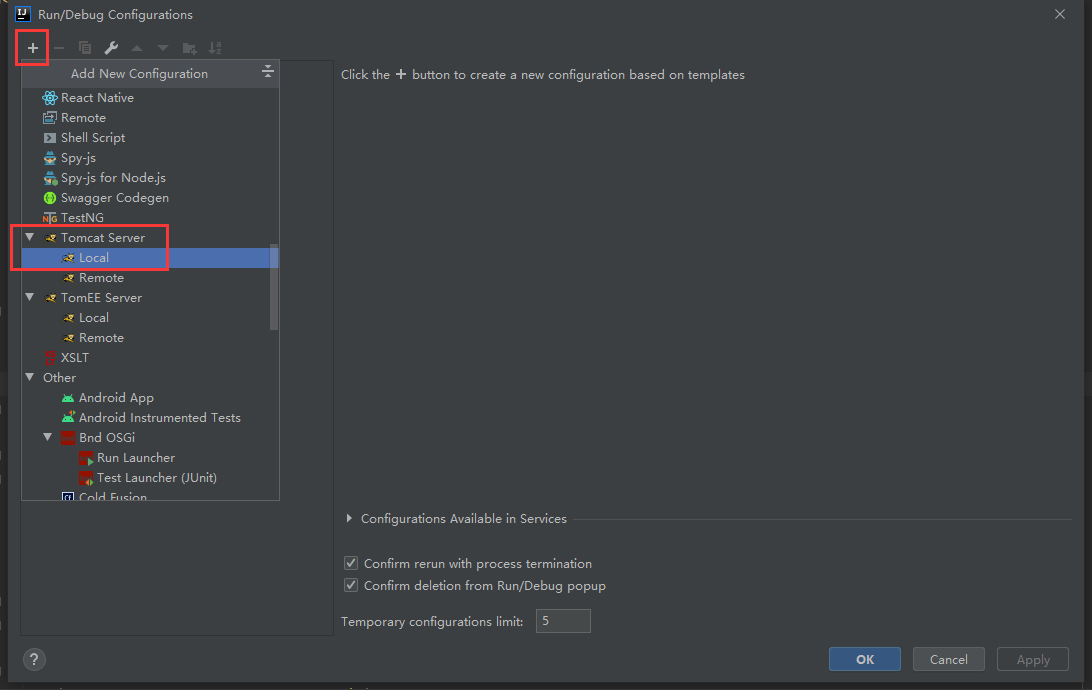Click the OK button
Viewport: 1092px width, 690px height.
(864, 659)
